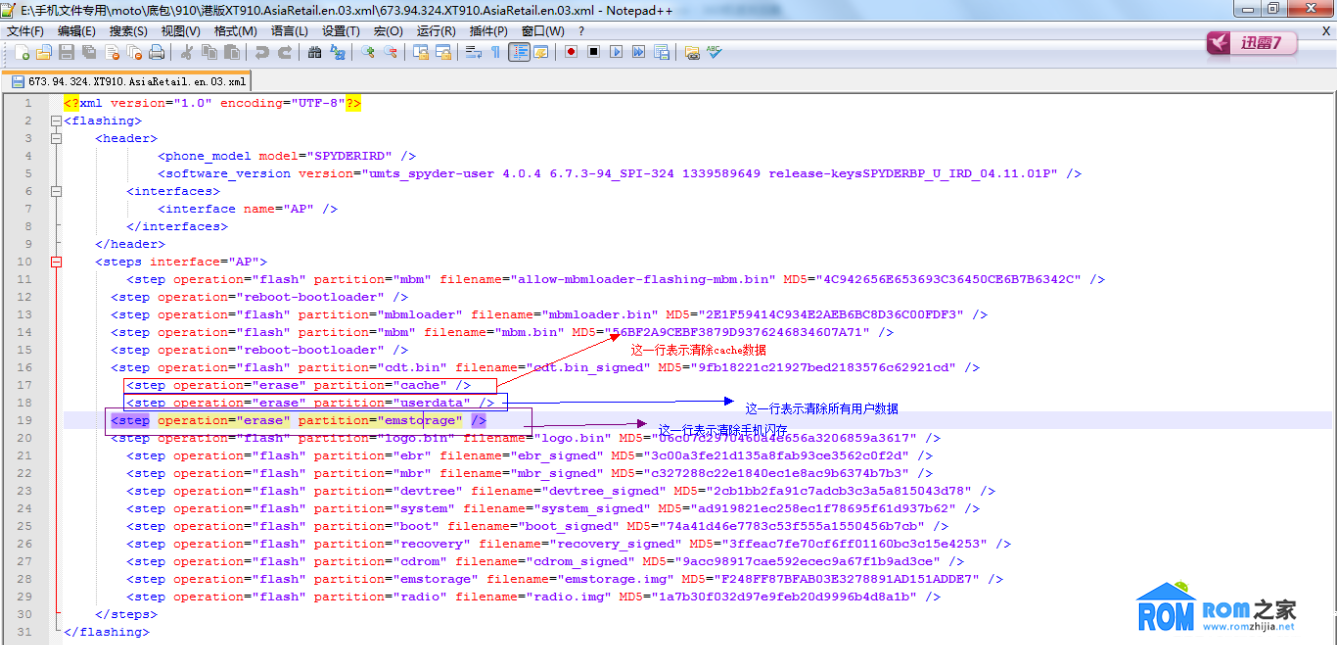Viewport: 1338px width, 645px height.
Task: Collapse the steps node fold marker
Action: click(x=56, y=262)
